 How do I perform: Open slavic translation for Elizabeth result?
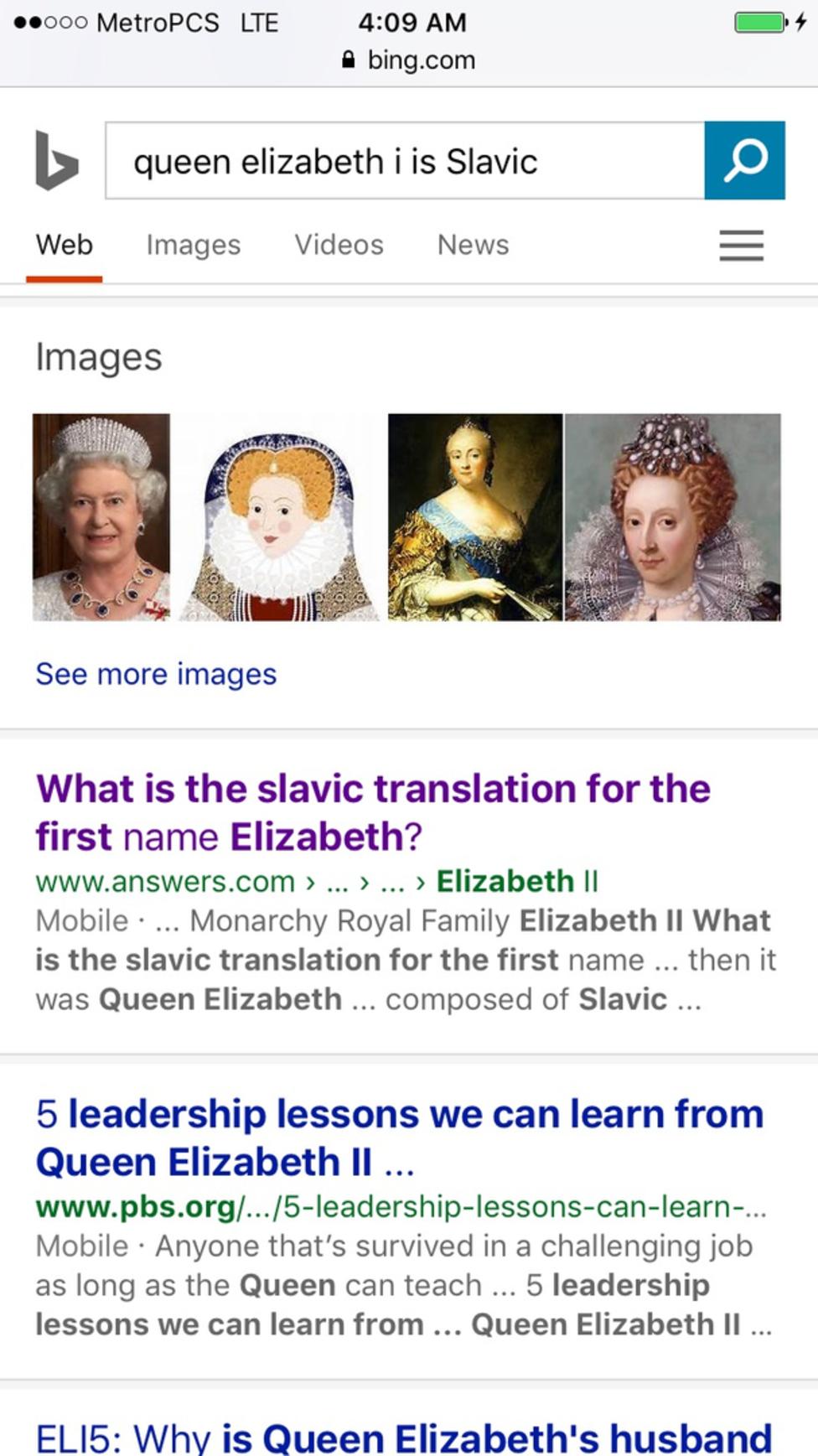(x=373, y=812)
